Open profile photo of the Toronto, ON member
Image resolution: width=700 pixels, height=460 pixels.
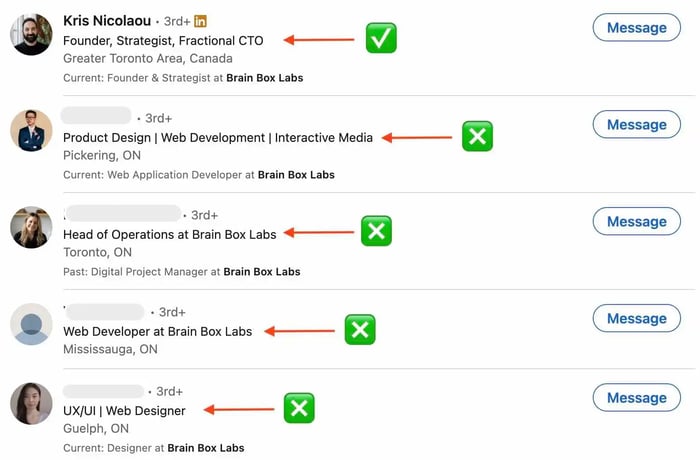[31, 227]
